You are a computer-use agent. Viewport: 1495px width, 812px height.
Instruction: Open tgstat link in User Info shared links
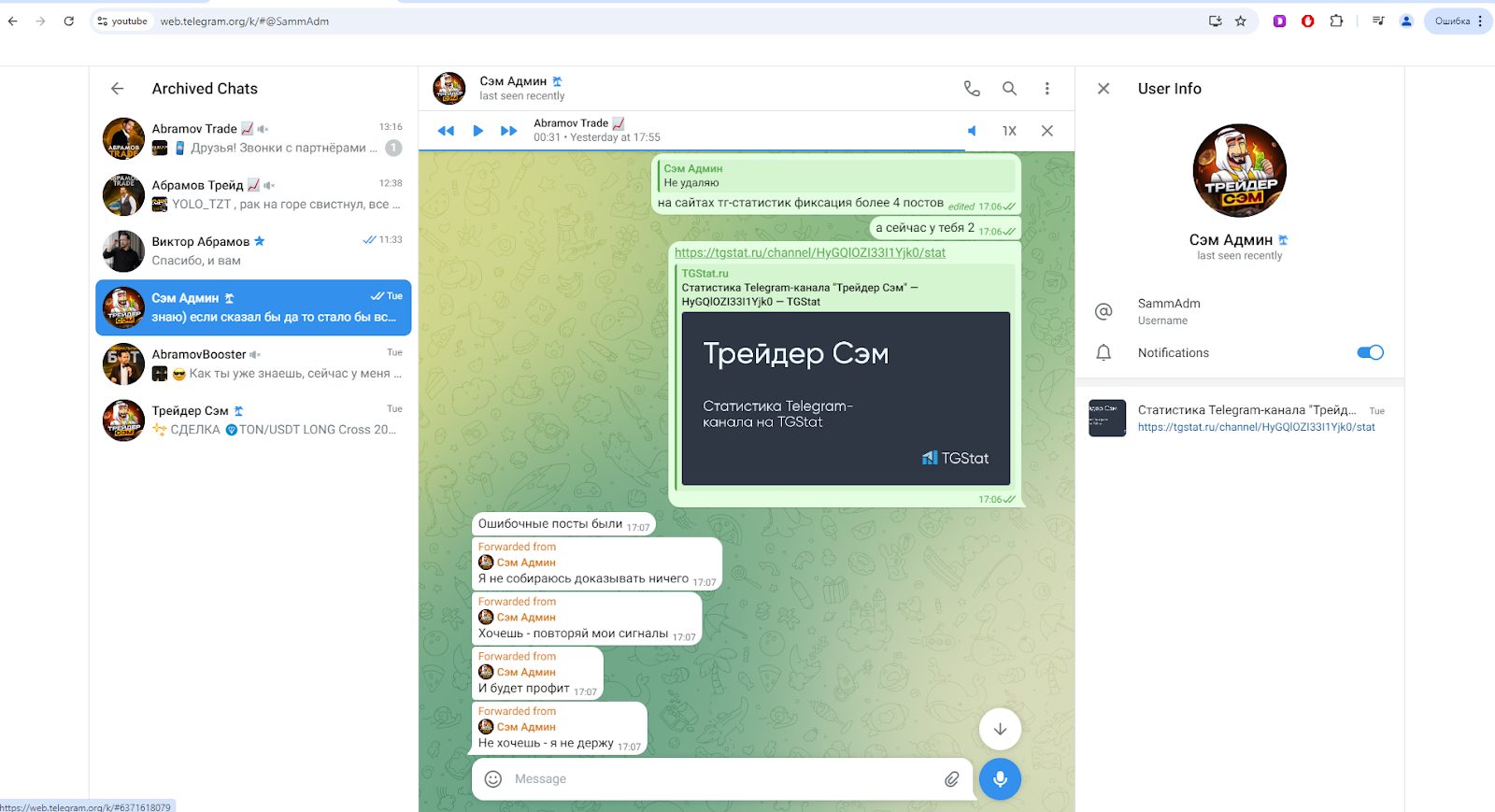[1256, 427]
